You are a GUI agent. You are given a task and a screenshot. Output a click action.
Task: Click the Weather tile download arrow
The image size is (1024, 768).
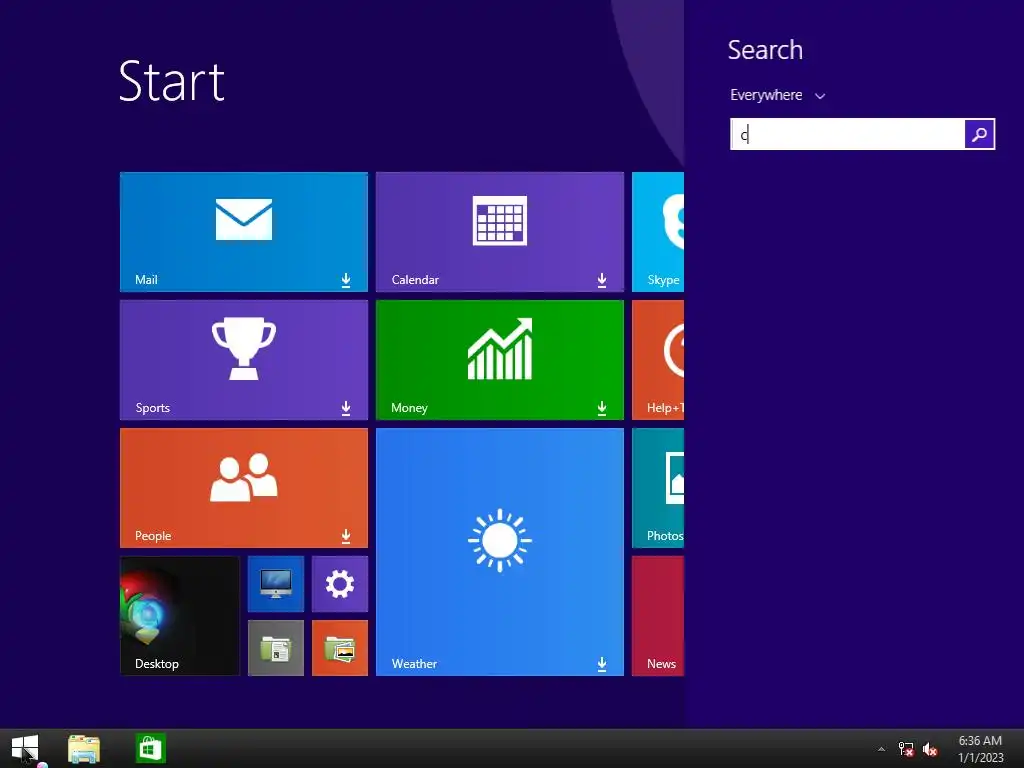(x=601, y=664)
